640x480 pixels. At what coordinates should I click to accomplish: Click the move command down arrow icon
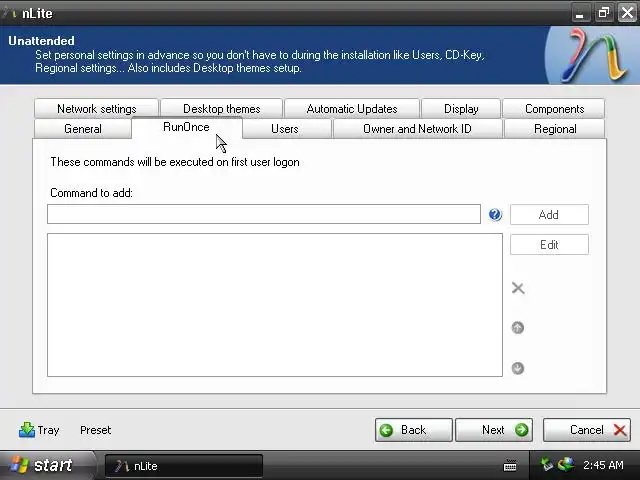click(x=518, y=368)
